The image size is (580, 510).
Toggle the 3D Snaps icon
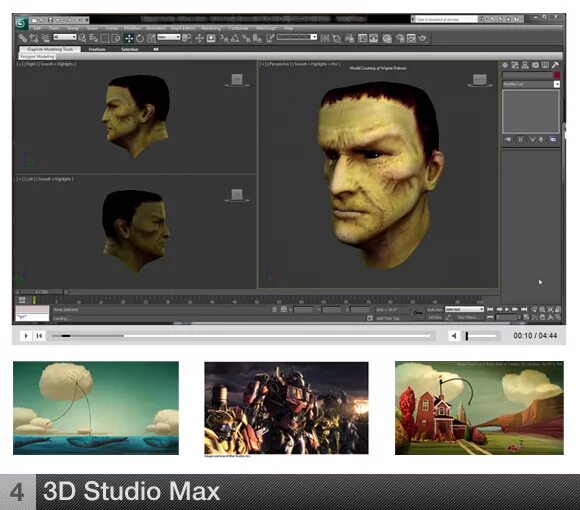click(224, 38)
